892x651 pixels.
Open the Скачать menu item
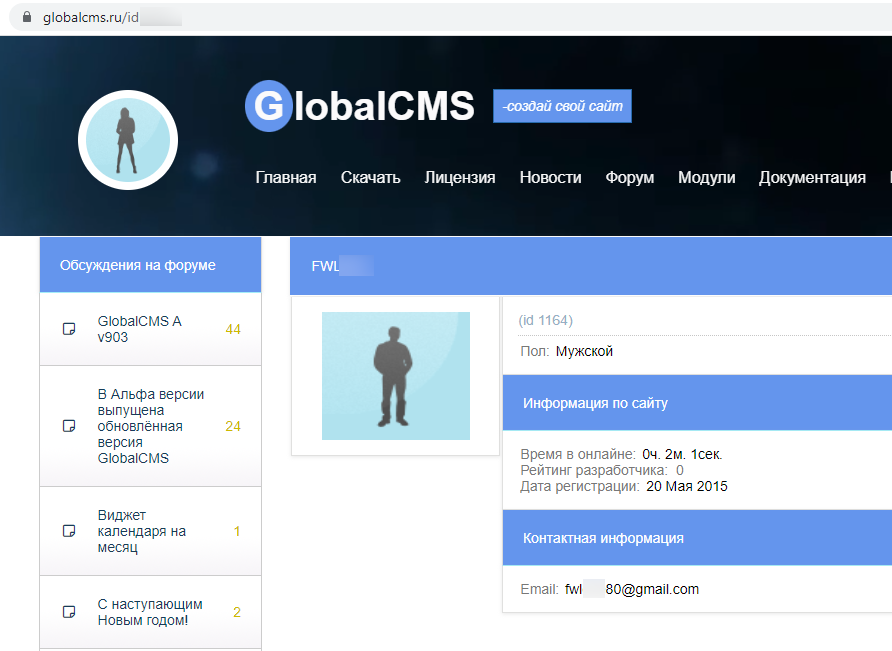[x=370, y=178]
